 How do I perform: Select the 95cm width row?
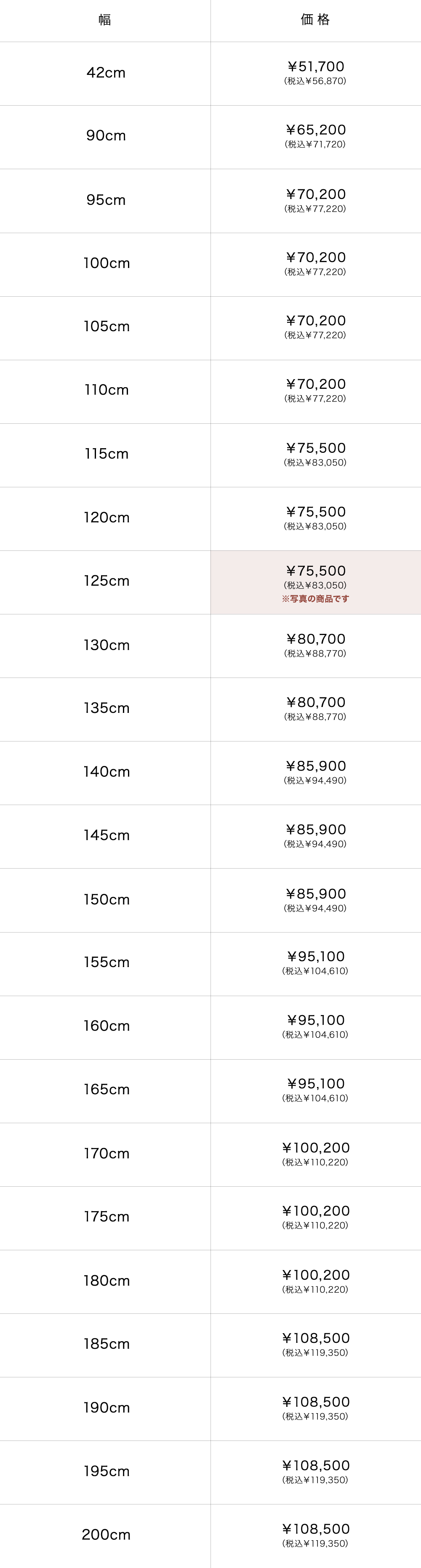point(105,200)
